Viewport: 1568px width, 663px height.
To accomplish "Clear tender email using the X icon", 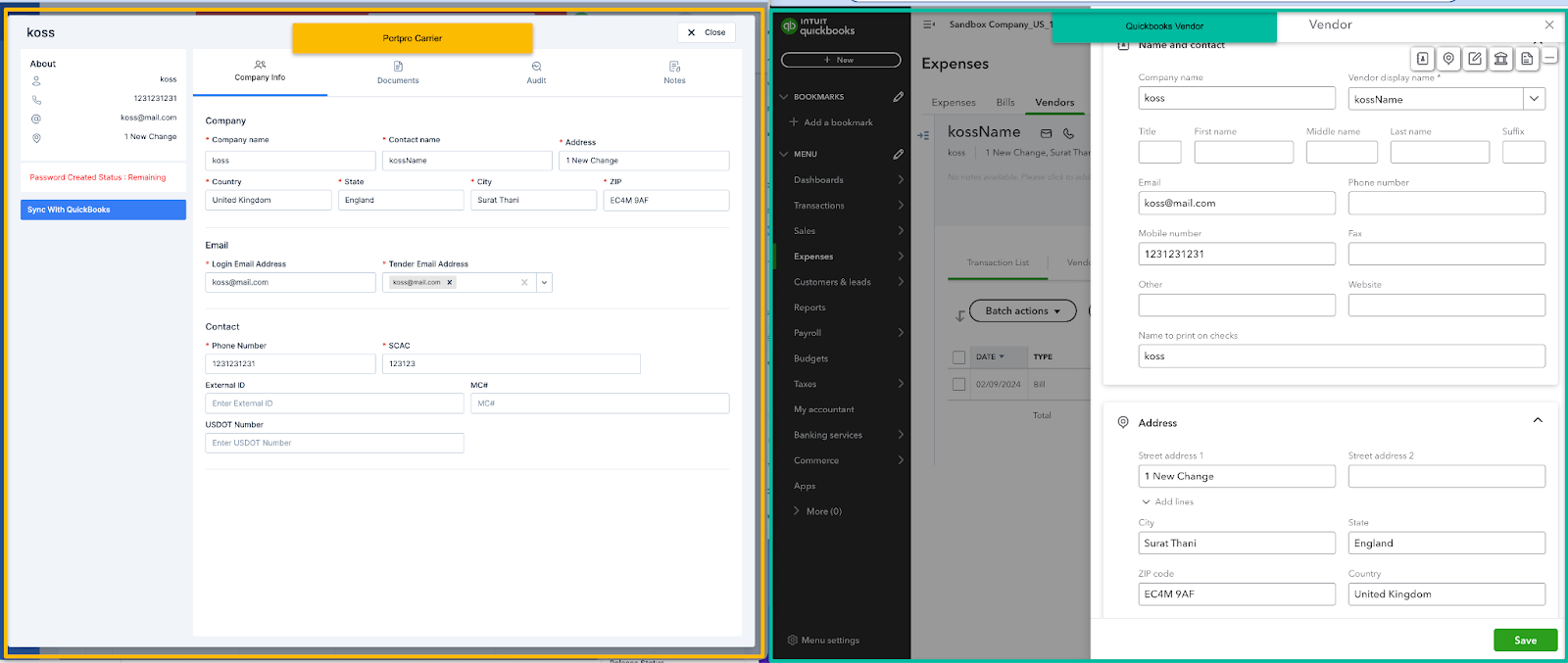I will coord(524,282).
